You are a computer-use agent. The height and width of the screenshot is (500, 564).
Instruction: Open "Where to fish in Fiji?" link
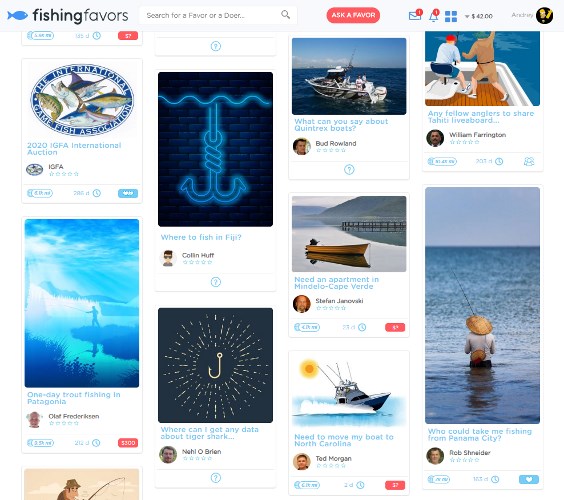(201, 237)
